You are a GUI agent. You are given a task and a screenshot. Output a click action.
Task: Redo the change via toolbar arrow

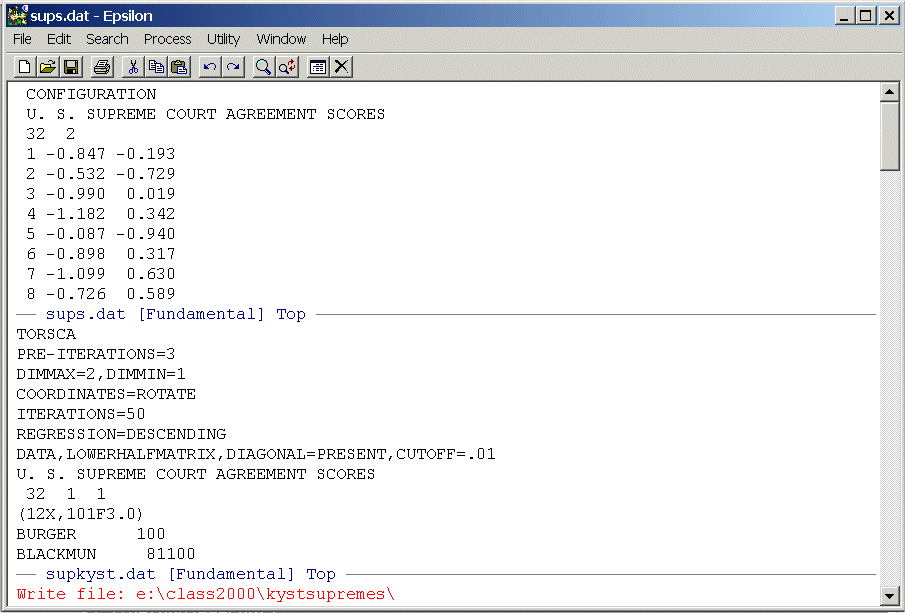[x=233, y=67]
